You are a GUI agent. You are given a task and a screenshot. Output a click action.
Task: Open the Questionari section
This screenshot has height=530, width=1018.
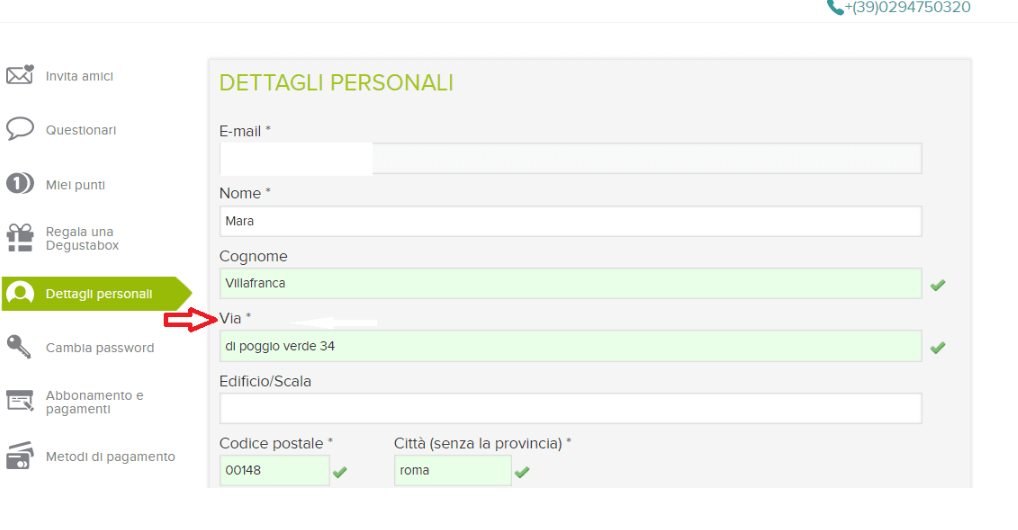81,130
